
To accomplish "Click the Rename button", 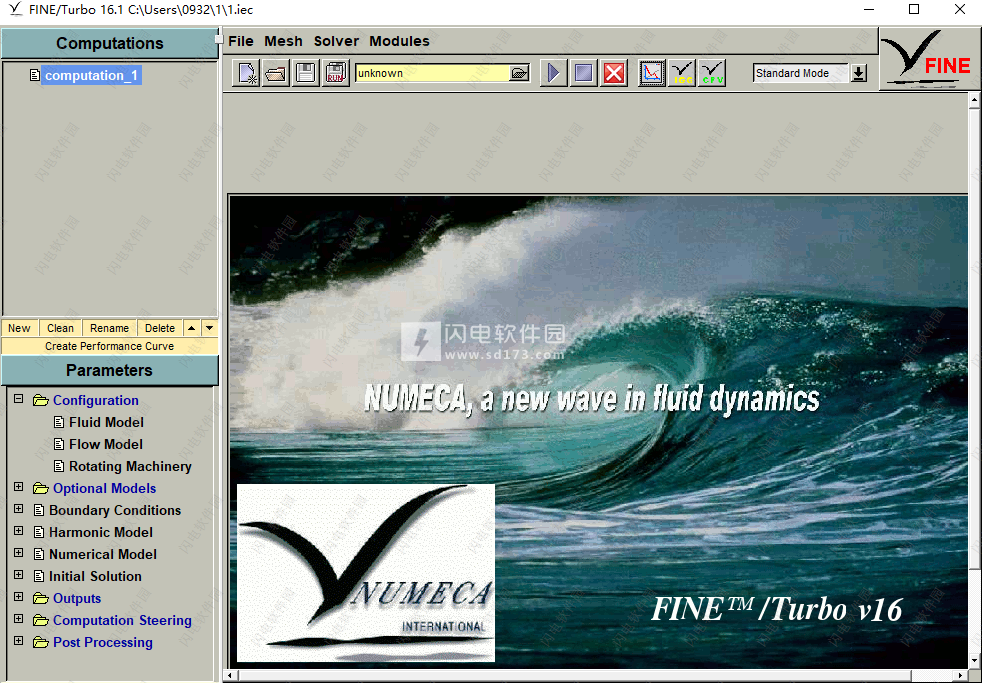I will pos(110,328).
